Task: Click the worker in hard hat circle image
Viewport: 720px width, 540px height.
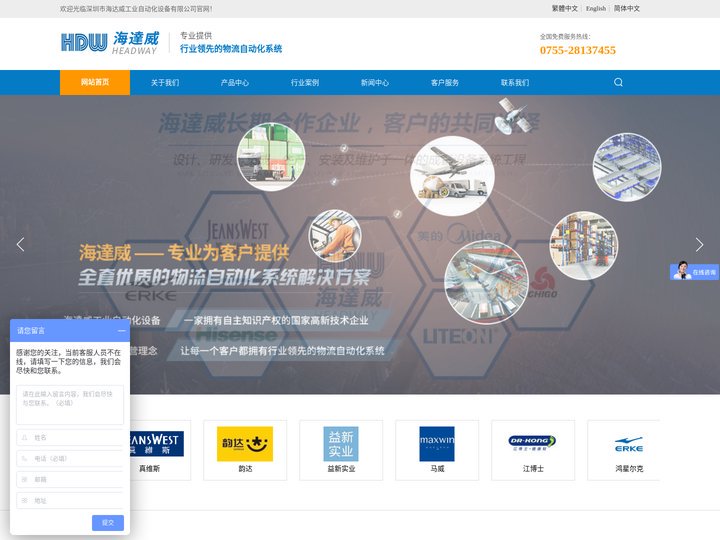Action: [335, 236]
